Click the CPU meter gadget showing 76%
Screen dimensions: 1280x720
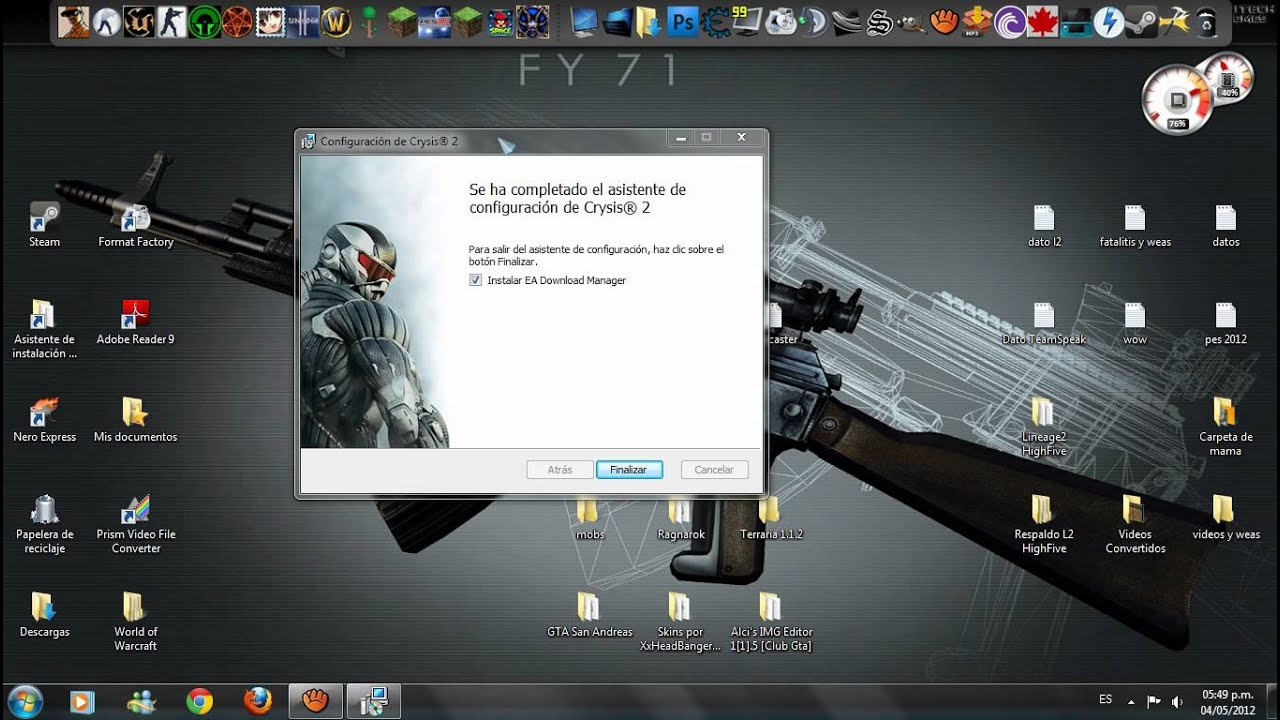point(1176,101)
